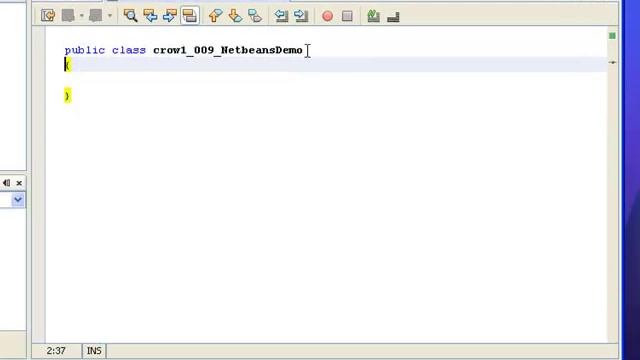Toggle the INS insert mode indicator

click(94, 351)
